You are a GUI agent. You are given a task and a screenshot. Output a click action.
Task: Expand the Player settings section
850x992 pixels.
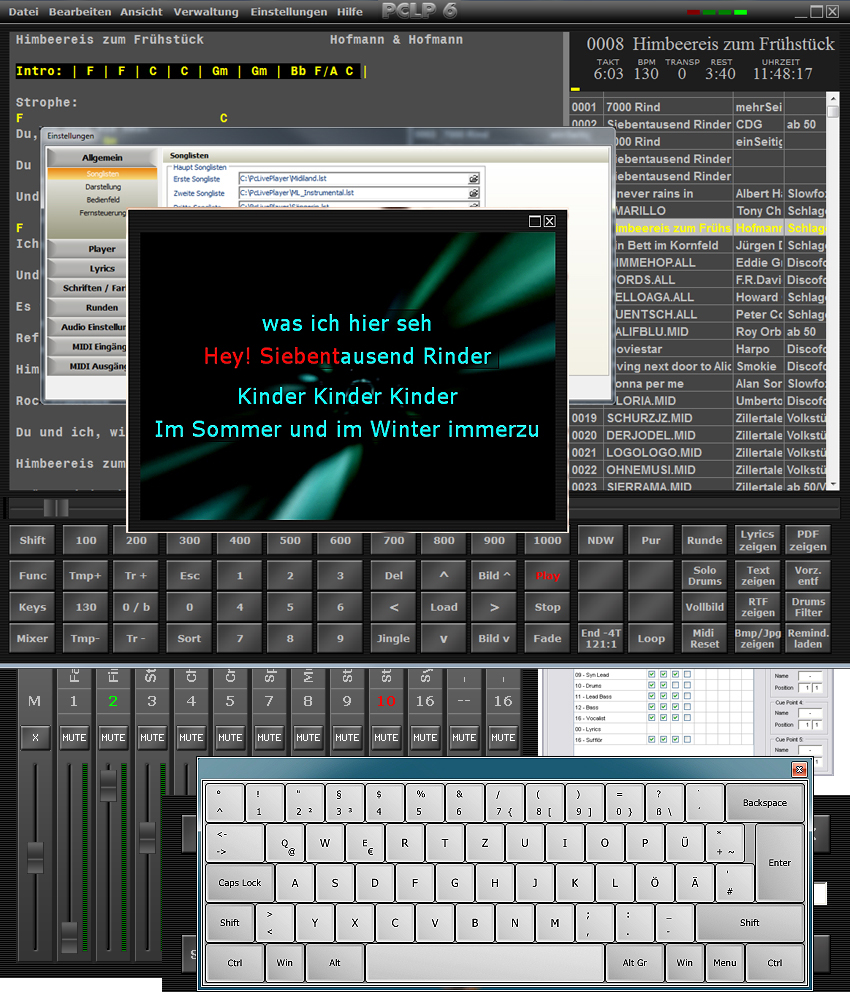click(102, 248)
